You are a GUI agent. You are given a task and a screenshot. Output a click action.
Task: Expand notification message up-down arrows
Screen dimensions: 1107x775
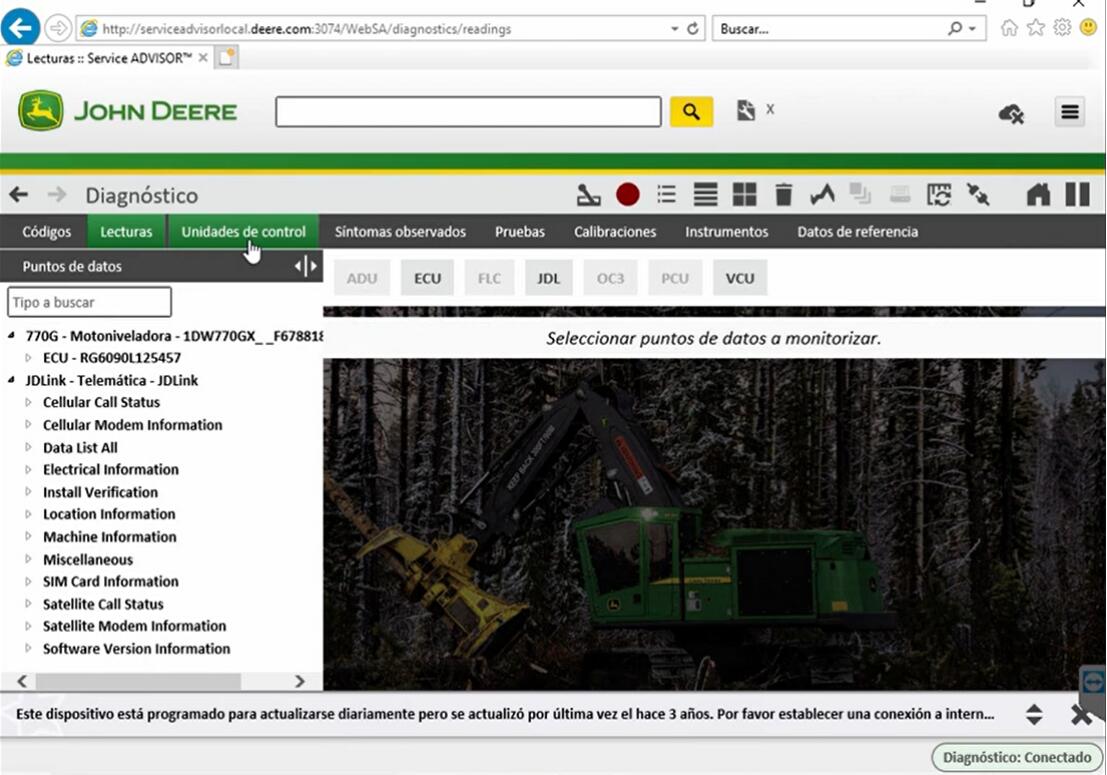(1034, 714)
